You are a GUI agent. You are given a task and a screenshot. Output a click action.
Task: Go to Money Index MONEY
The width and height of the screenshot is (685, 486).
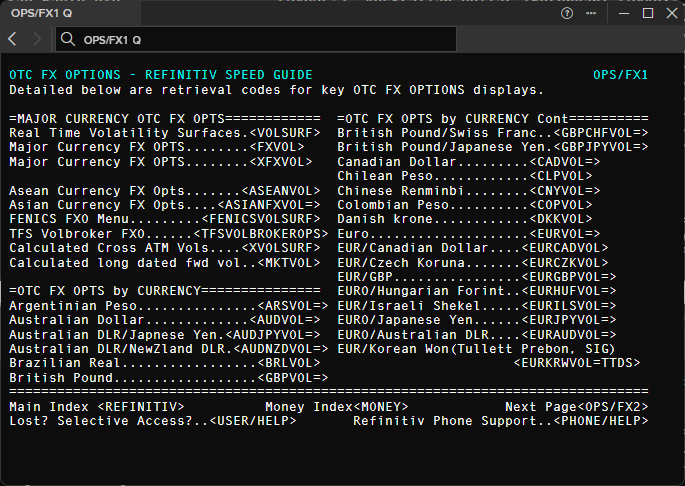(x=336, y=407)
